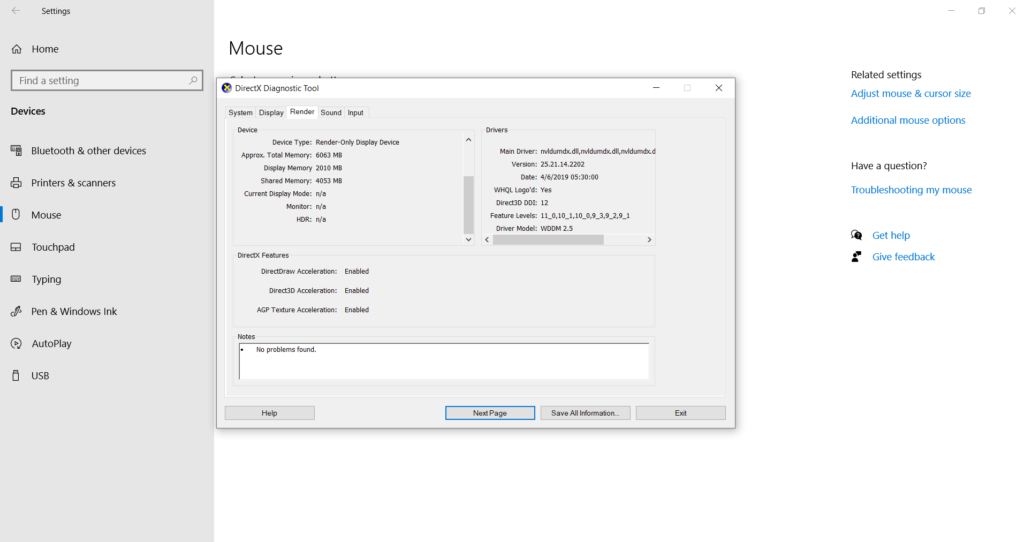Select the AutoPlay icon in sidebar
The width and height of the screenshot is (1024, 542).
point(16,343)
